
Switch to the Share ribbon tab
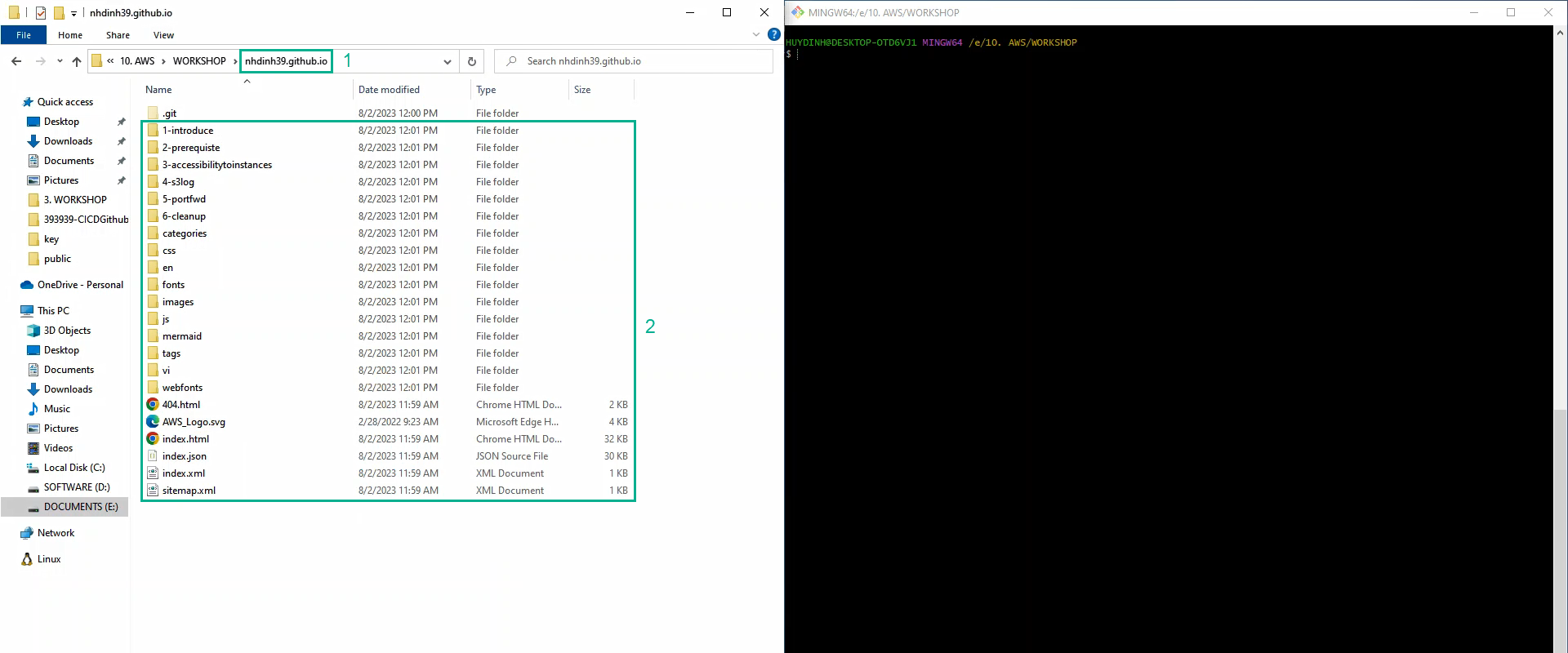pyautogui.click(x=118, y=35)
